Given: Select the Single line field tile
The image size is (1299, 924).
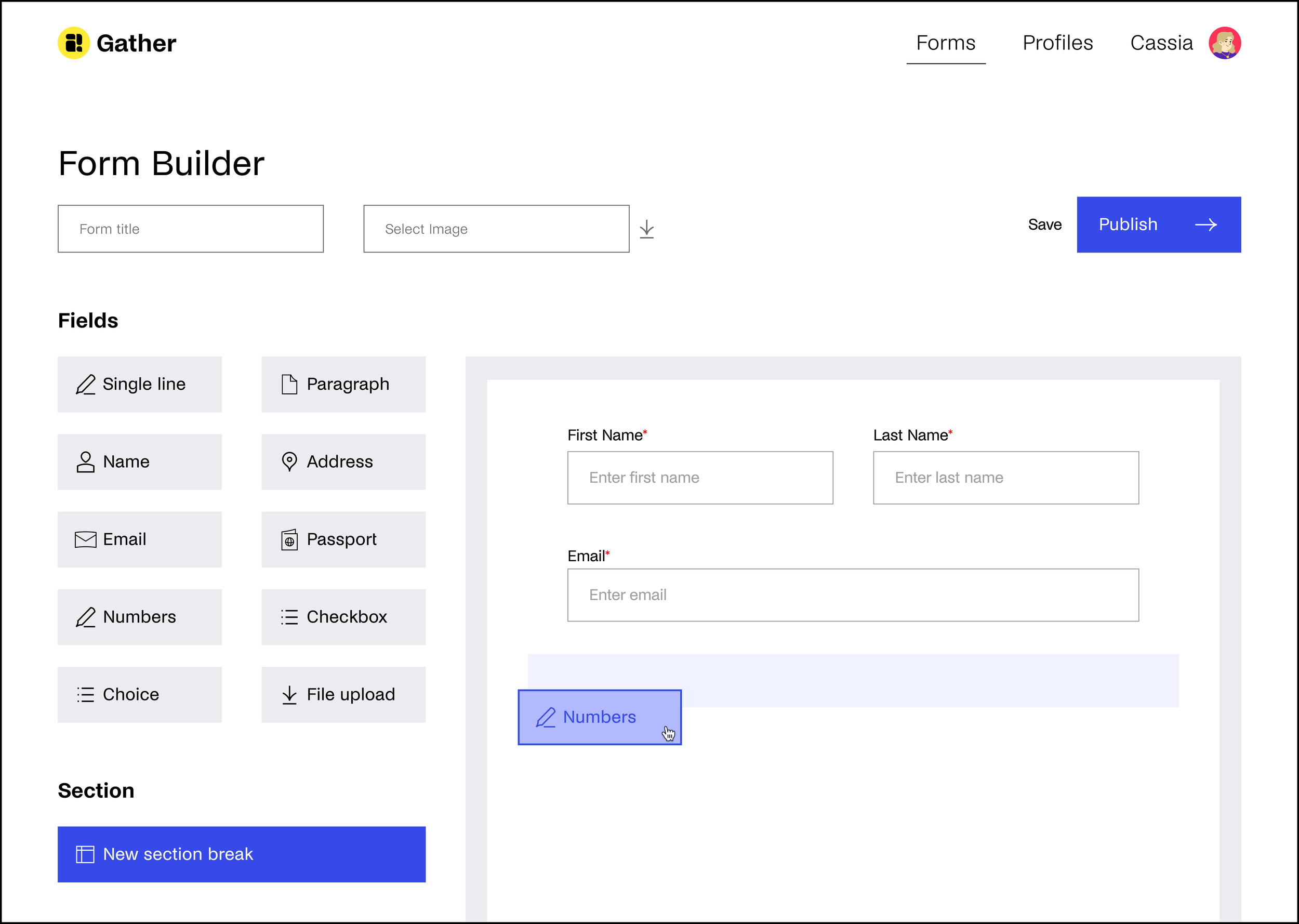Looking at the screenshot, I should 139,384.
